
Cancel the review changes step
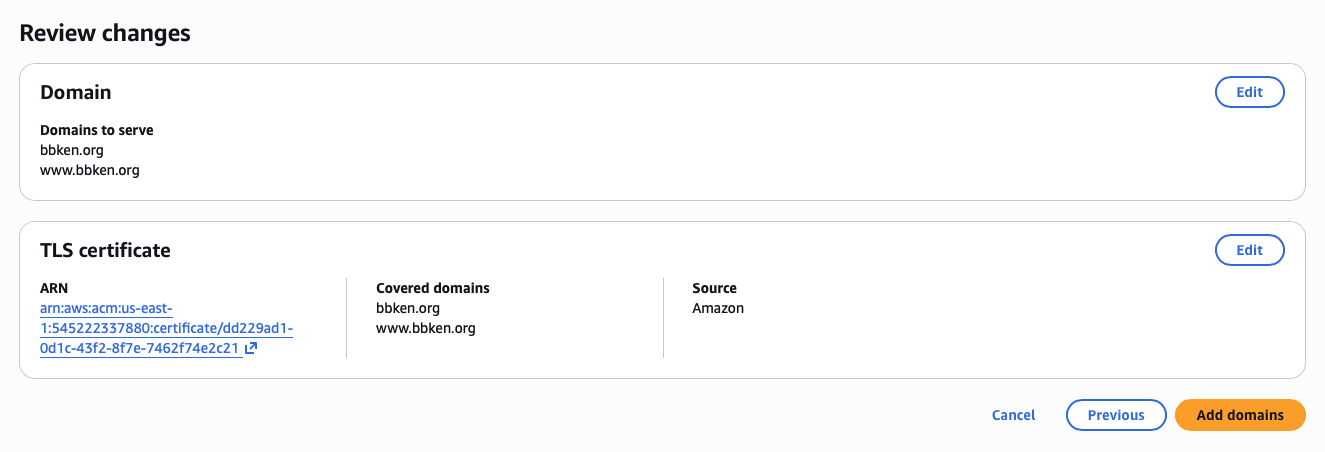(1013, 415)
